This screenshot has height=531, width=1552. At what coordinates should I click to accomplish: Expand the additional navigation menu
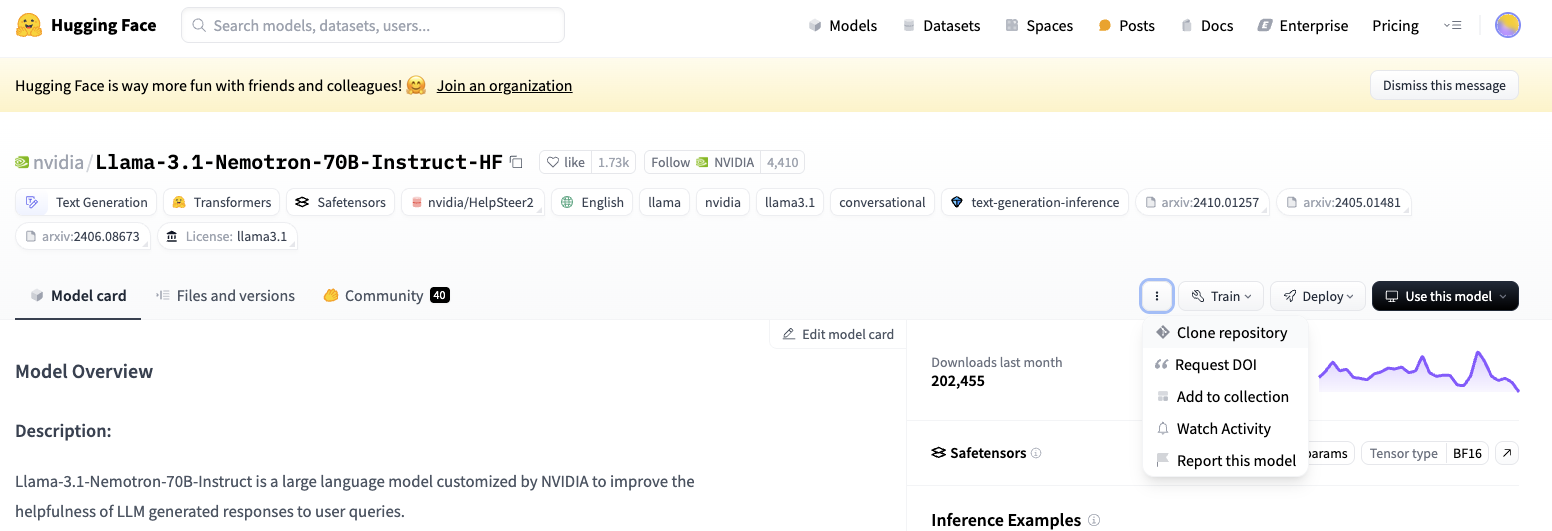point(1453,25)
